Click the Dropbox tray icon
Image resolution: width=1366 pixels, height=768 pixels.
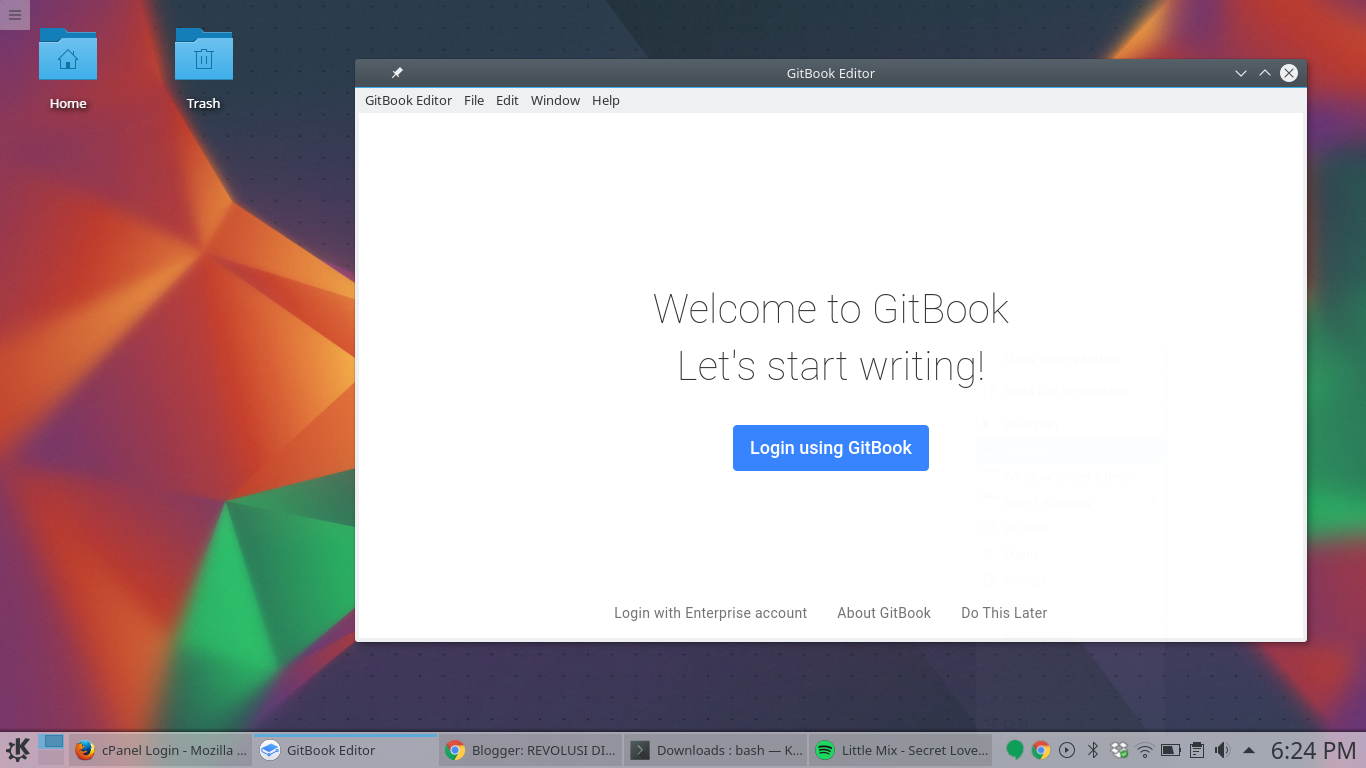[x=1119, y=750]
